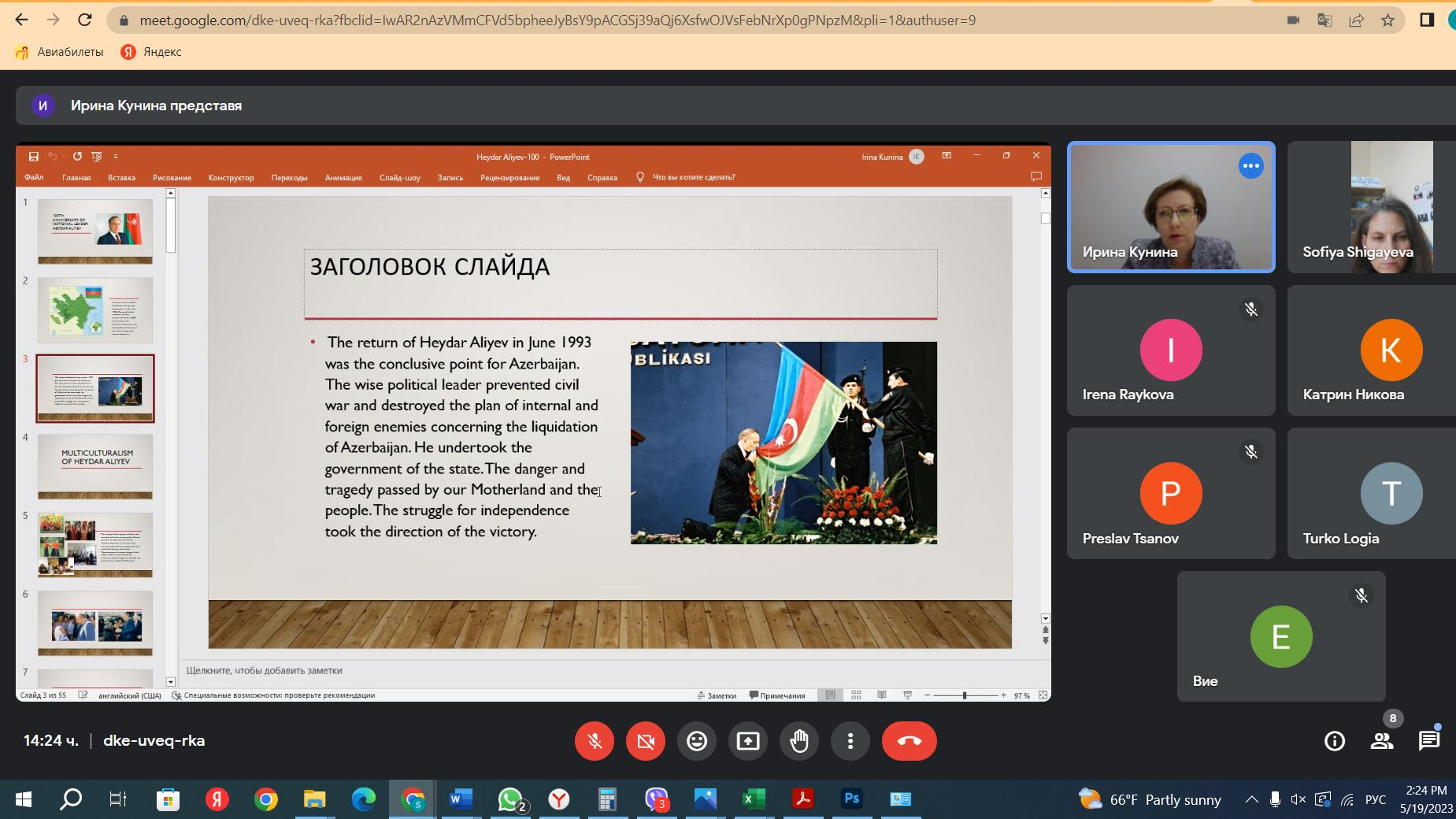Open the emoji reactions button
The height and width of the screenshot is (819, 1456).
697,741
